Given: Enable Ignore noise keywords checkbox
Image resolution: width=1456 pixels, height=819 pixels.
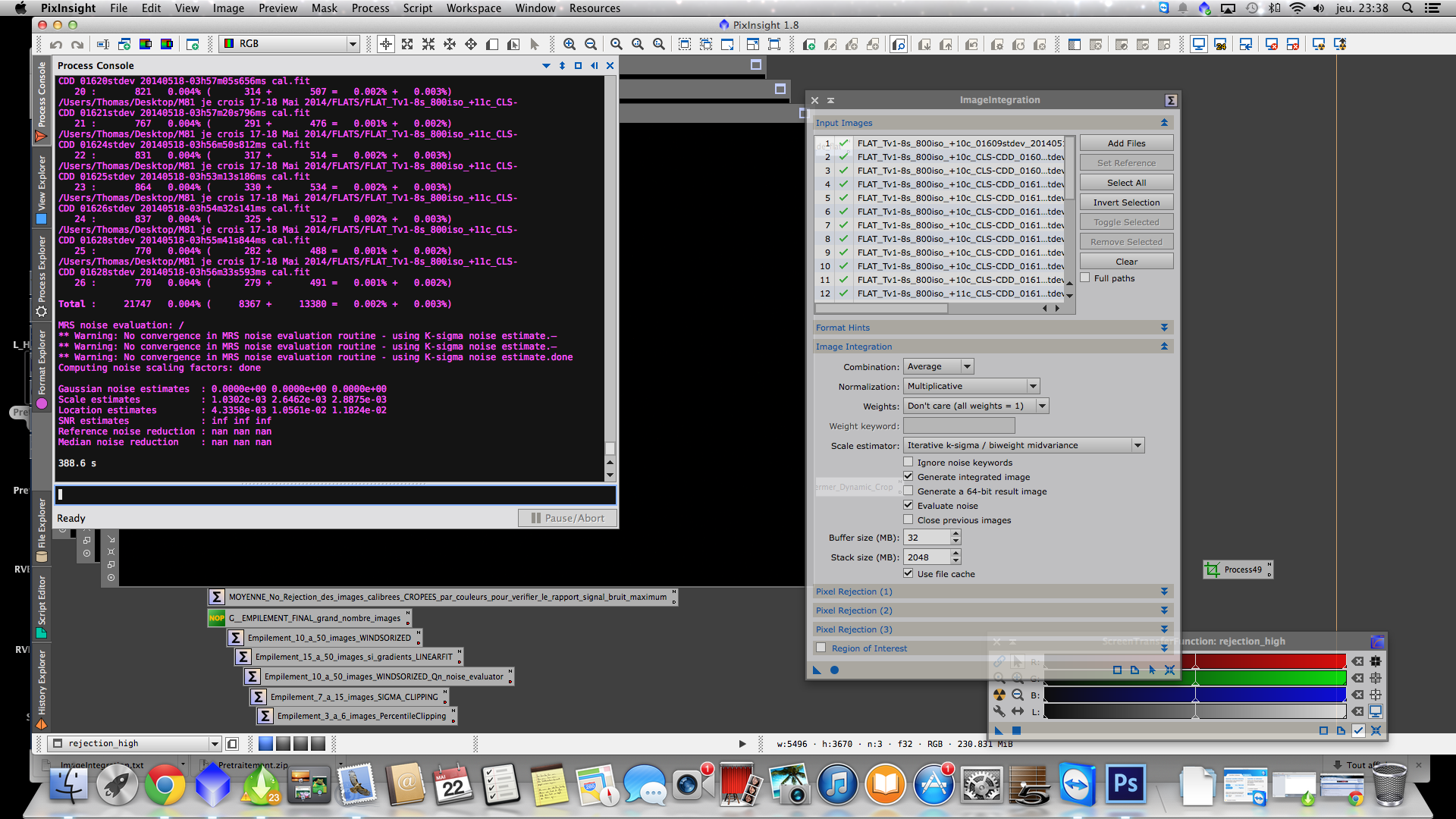Looking at the screenshot, I should [x=908, y=462].
